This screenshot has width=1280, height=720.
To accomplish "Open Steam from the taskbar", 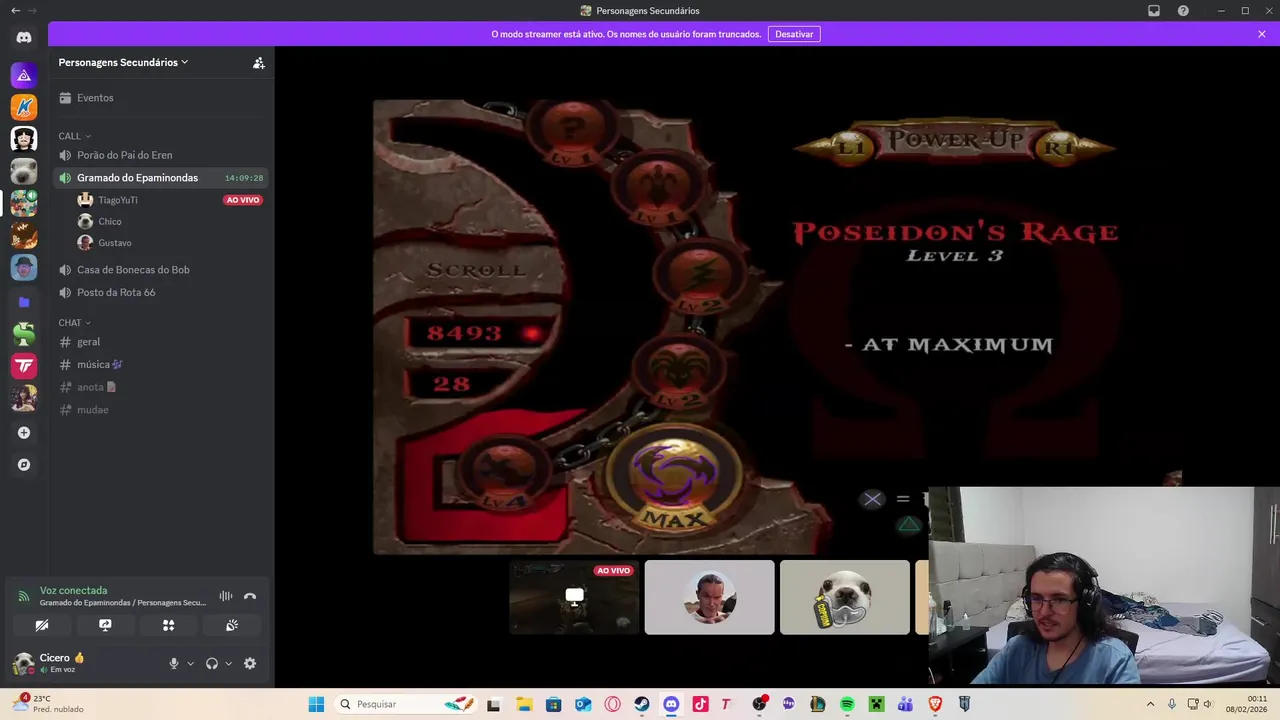I will click(x=642, y=704).
